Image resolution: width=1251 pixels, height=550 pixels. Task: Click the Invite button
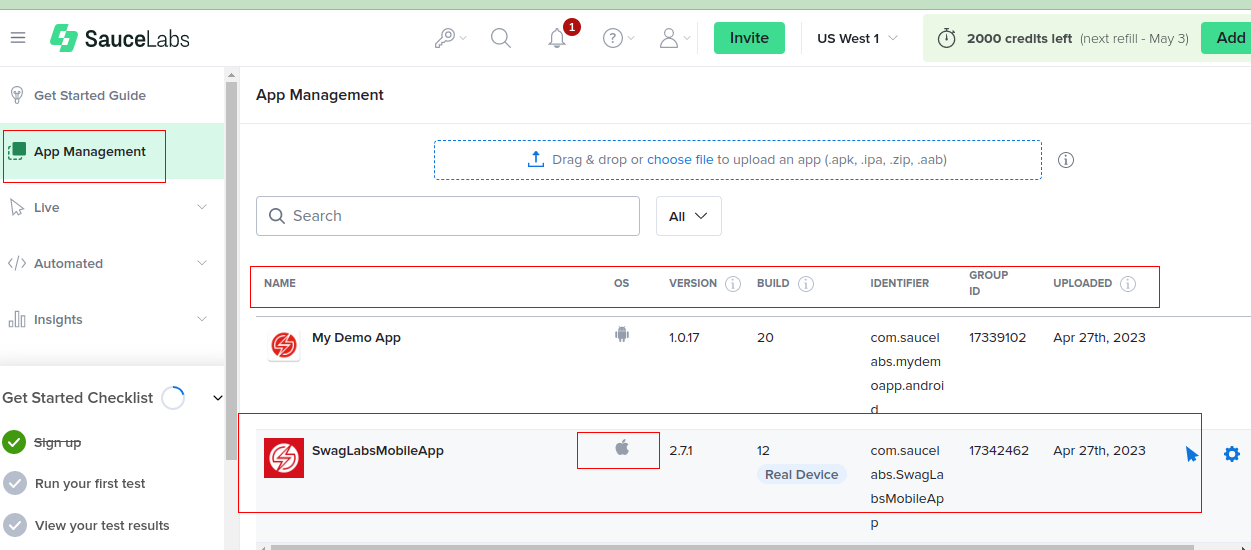pyautogui.click(x=749, y=38)
